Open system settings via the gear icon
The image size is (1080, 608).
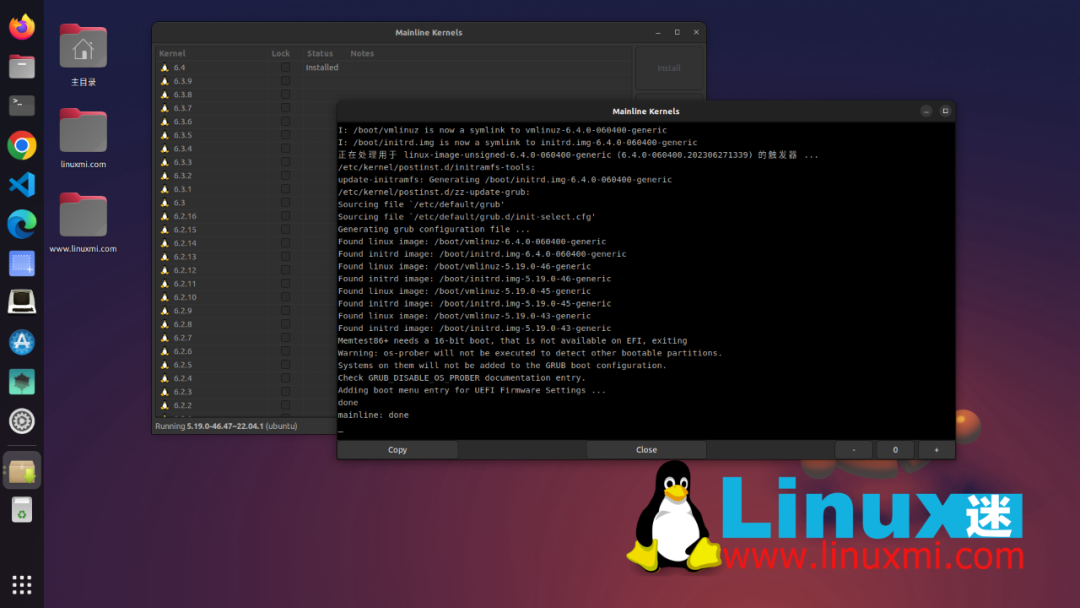21,421
